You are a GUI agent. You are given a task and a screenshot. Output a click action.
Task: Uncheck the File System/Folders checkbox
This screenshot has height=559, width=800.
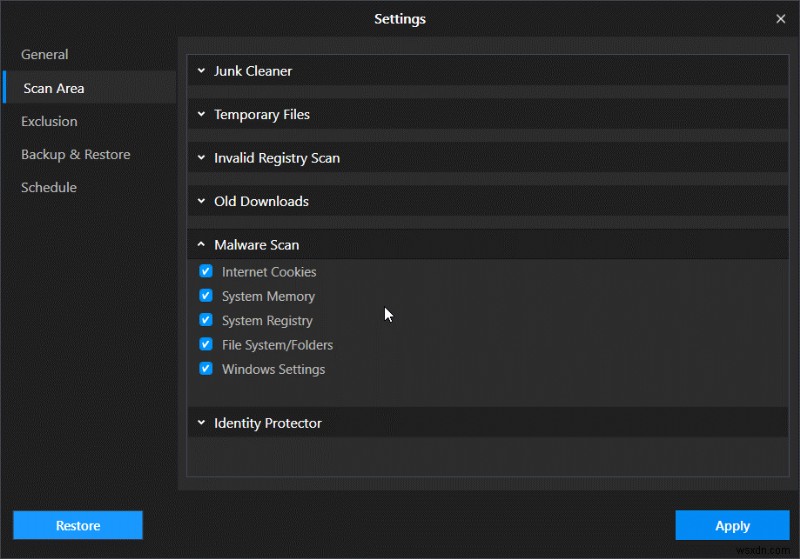coord(206,344)
